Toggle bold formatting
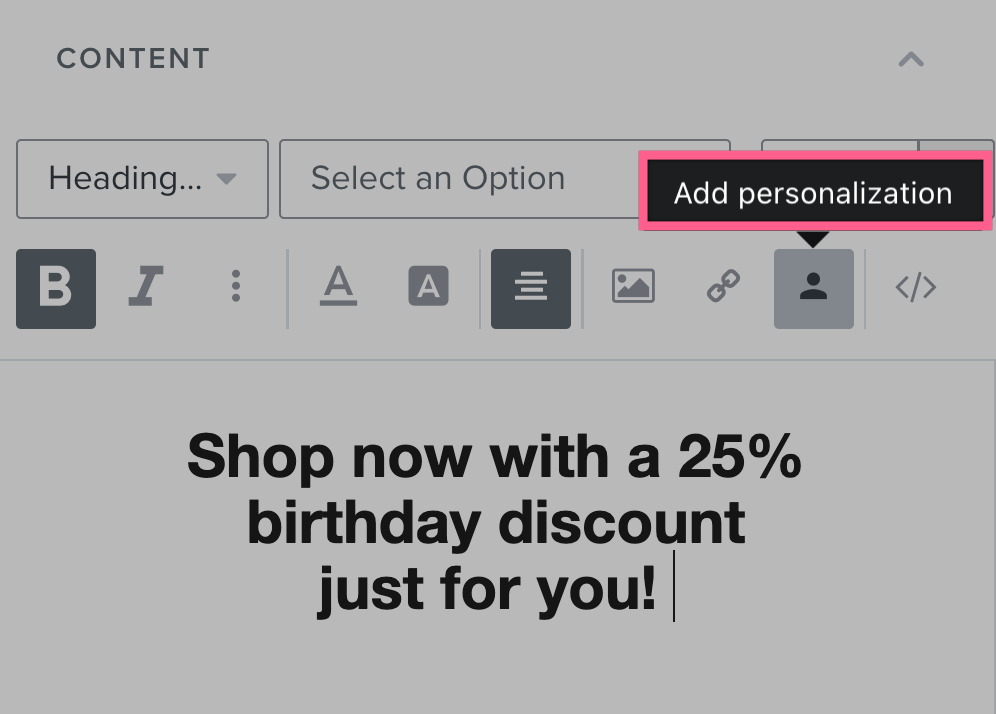Viewport: 996px width, 714px height. coord(56,289)
